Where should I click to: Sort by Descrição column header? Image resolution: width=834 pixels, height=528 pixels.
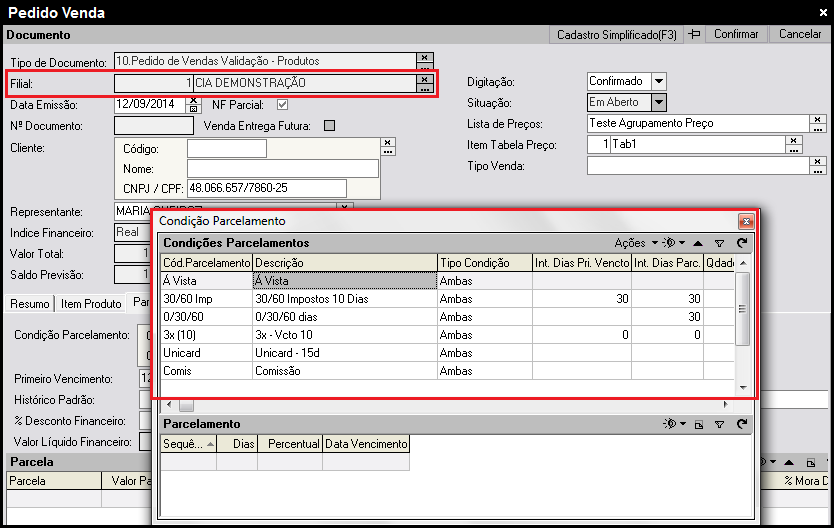pyautogui.click(x=345, y=263)
